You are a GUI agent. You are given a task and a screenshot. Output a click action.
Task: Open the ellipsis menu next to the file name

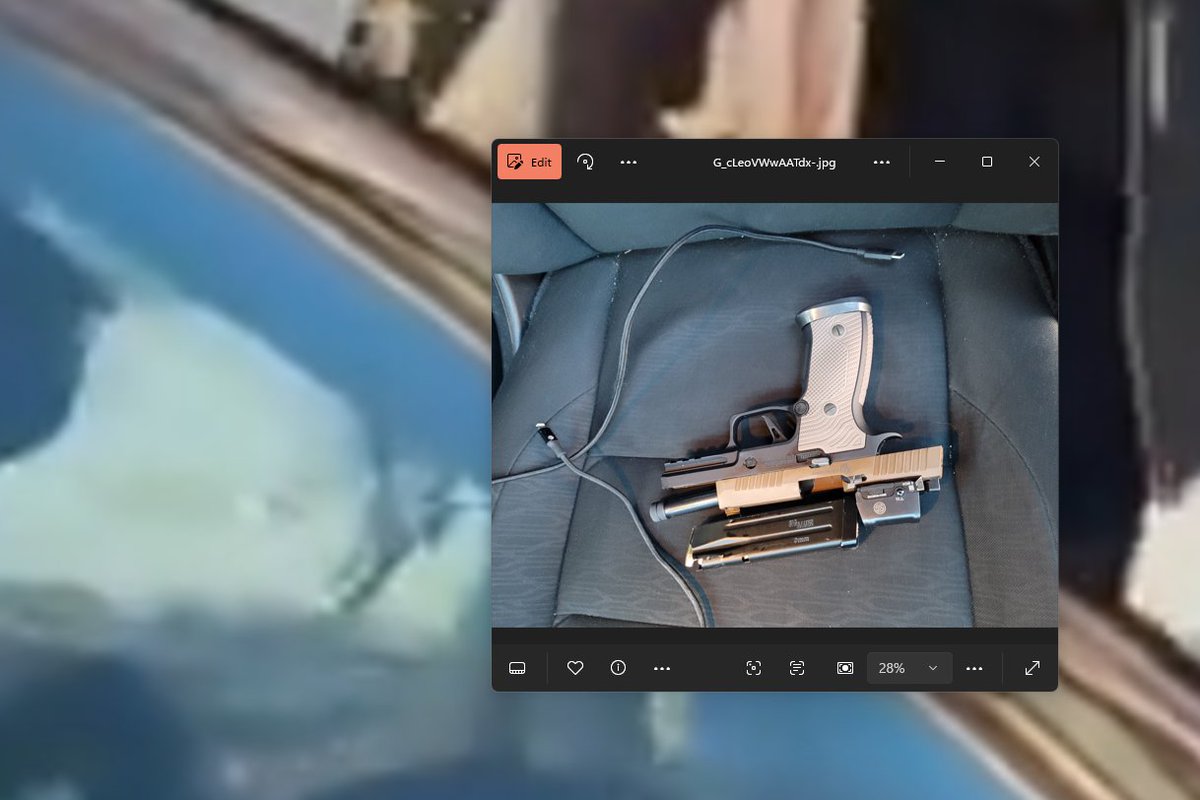(881, 162)
